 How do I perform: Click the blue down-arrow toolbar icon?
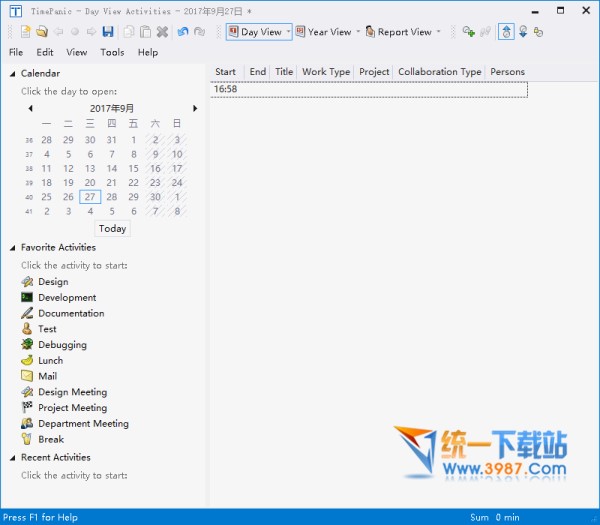click(523, 32)
